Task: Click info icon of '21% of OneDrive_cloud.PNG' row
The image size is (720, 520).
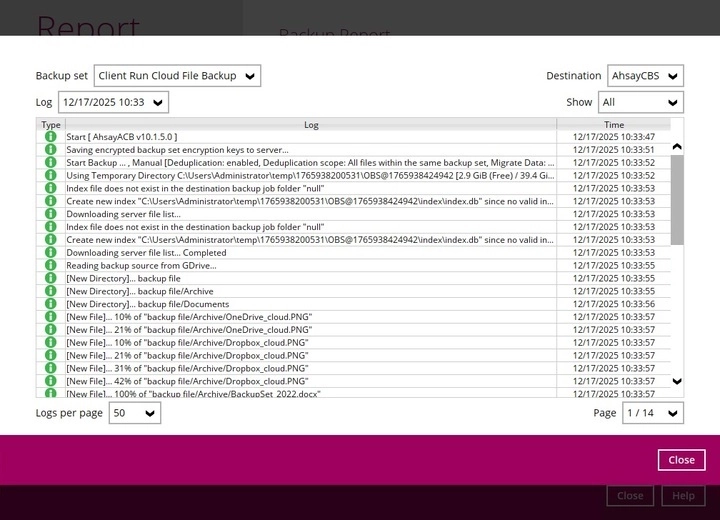Action: [x=51, y=330]
